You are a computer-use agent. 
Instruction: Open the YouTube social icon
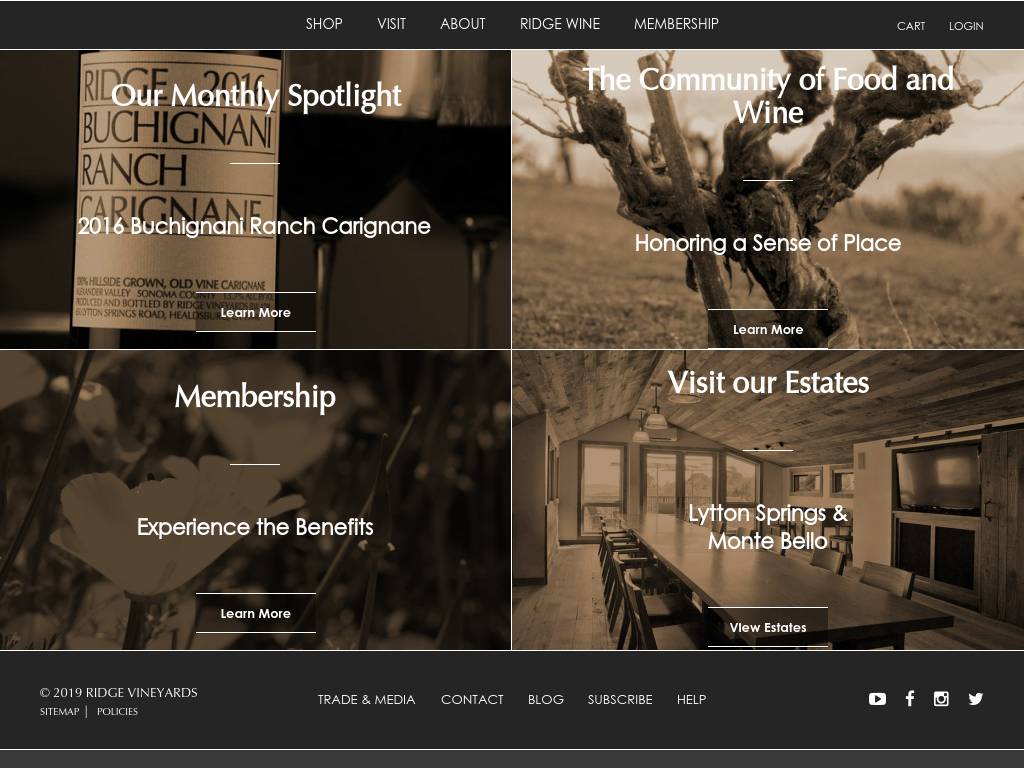point(877,699)
